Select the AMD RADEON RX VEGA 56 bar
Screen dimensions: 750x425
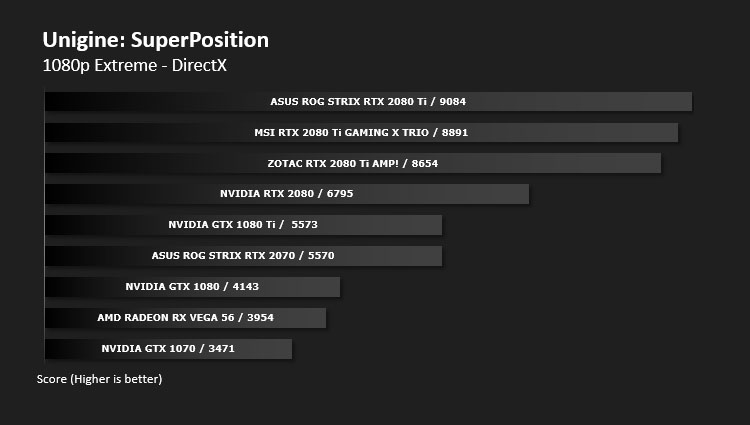pyautogui.click(x=186, y=318)
